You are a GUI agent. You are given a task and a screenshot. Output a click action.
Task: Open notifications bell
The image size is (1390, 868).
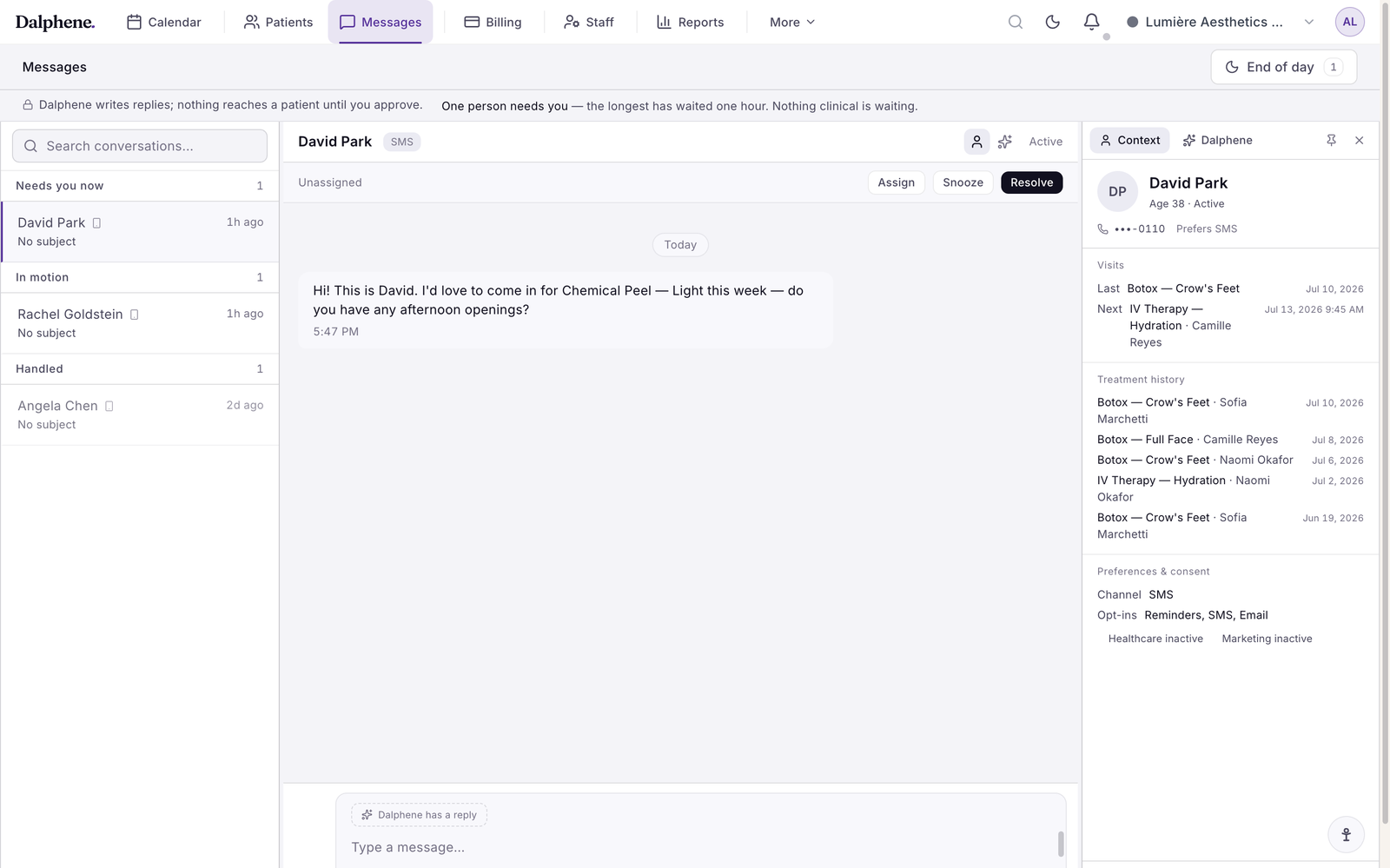1092,22
